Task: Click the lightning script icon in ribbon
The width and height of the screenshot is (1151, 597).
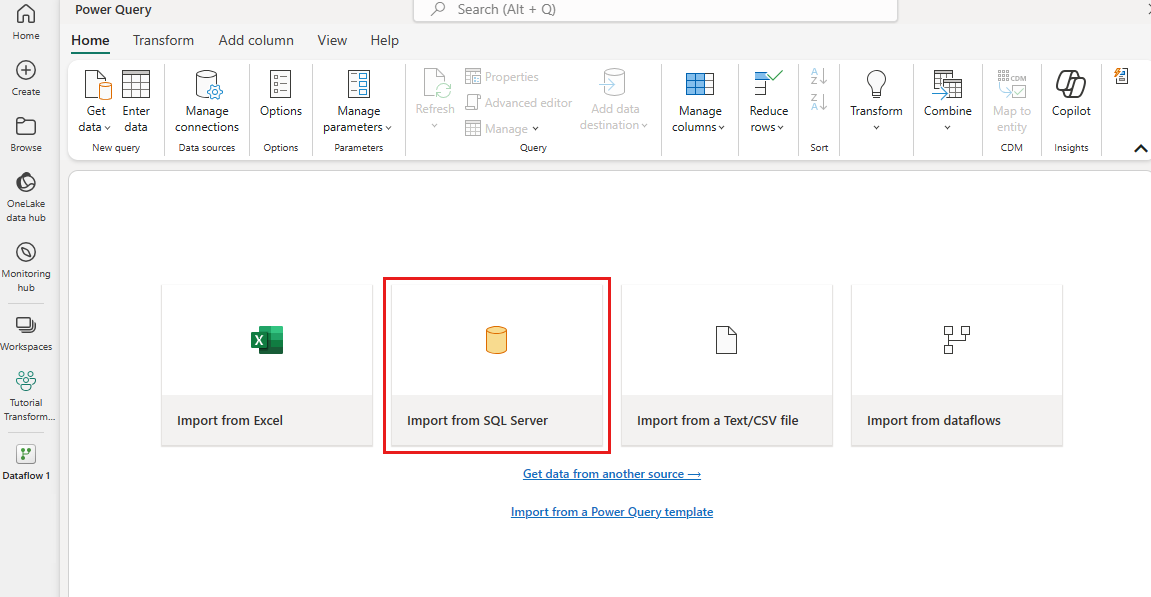Action: [1121, 76]
